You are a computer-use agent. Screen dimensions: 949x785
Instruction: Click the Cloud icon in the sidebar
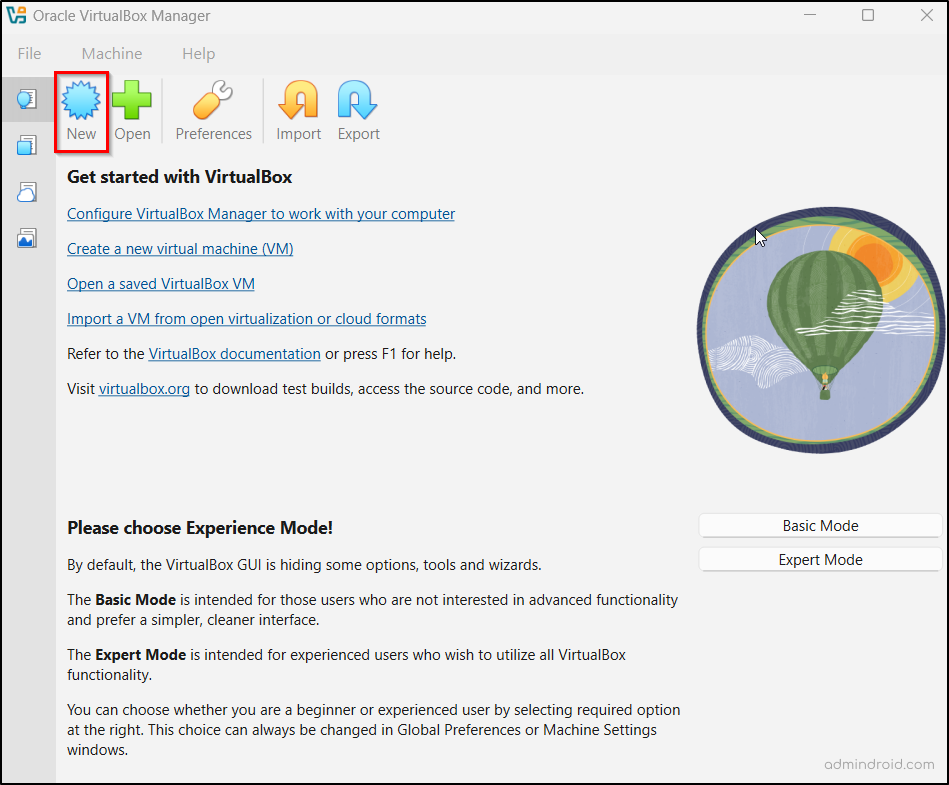pos(27,191)
